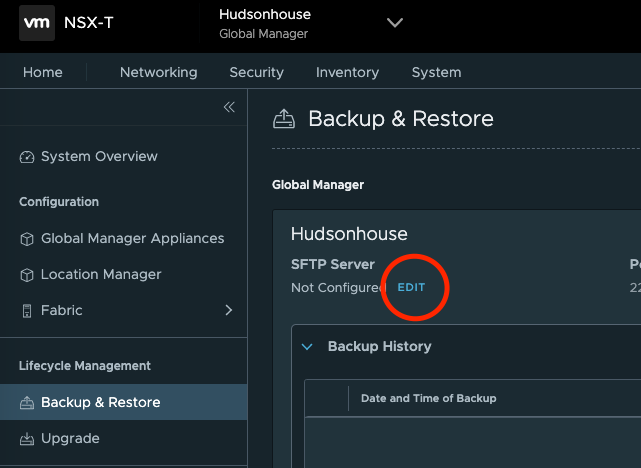The width and height of the screenshot is (641, 468).
Task: Edit the SFTP Server configuration
Action: 411,287
